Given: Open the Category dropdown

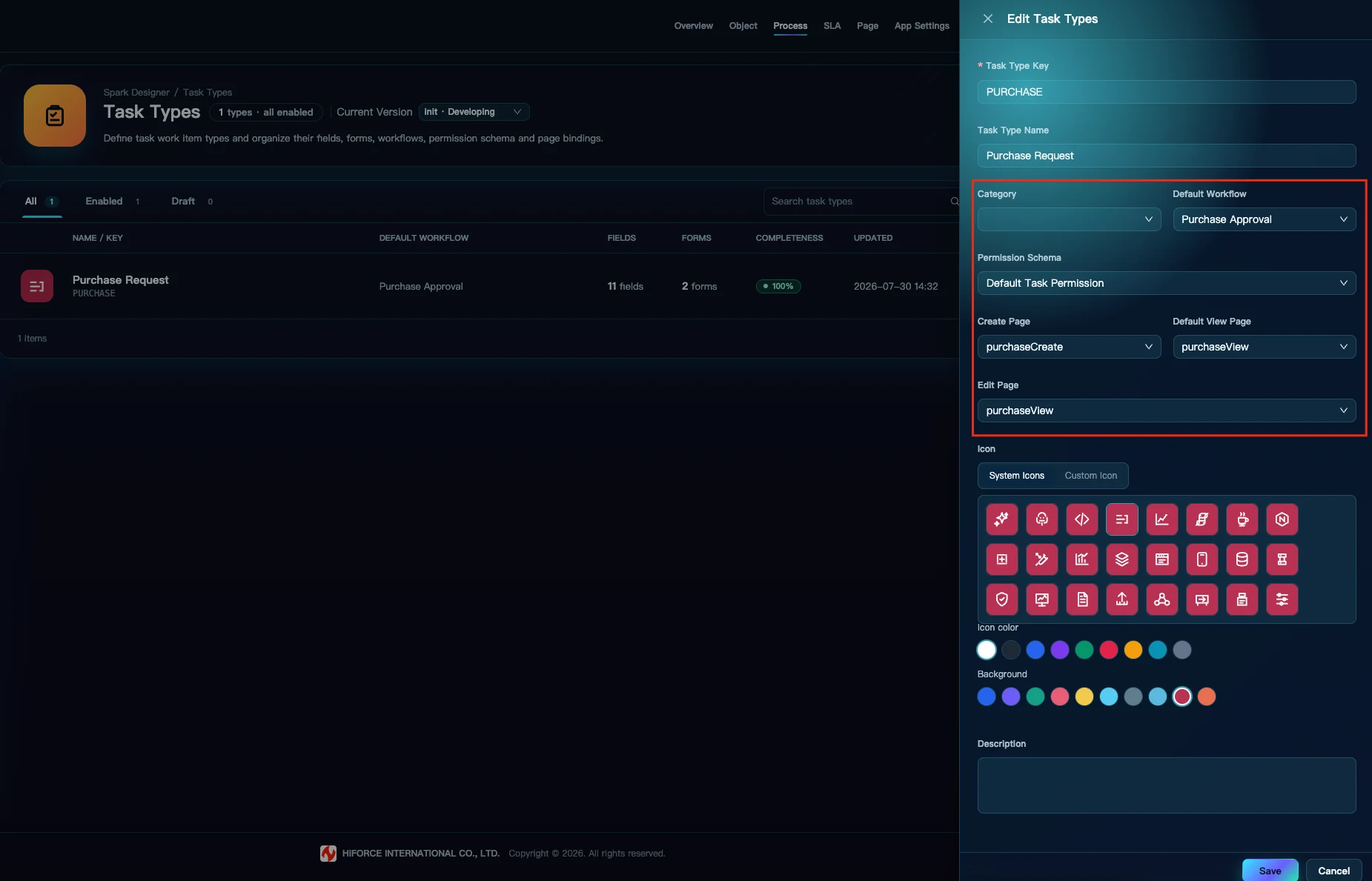Looking at the screenshot, I should click(1069, 219).
